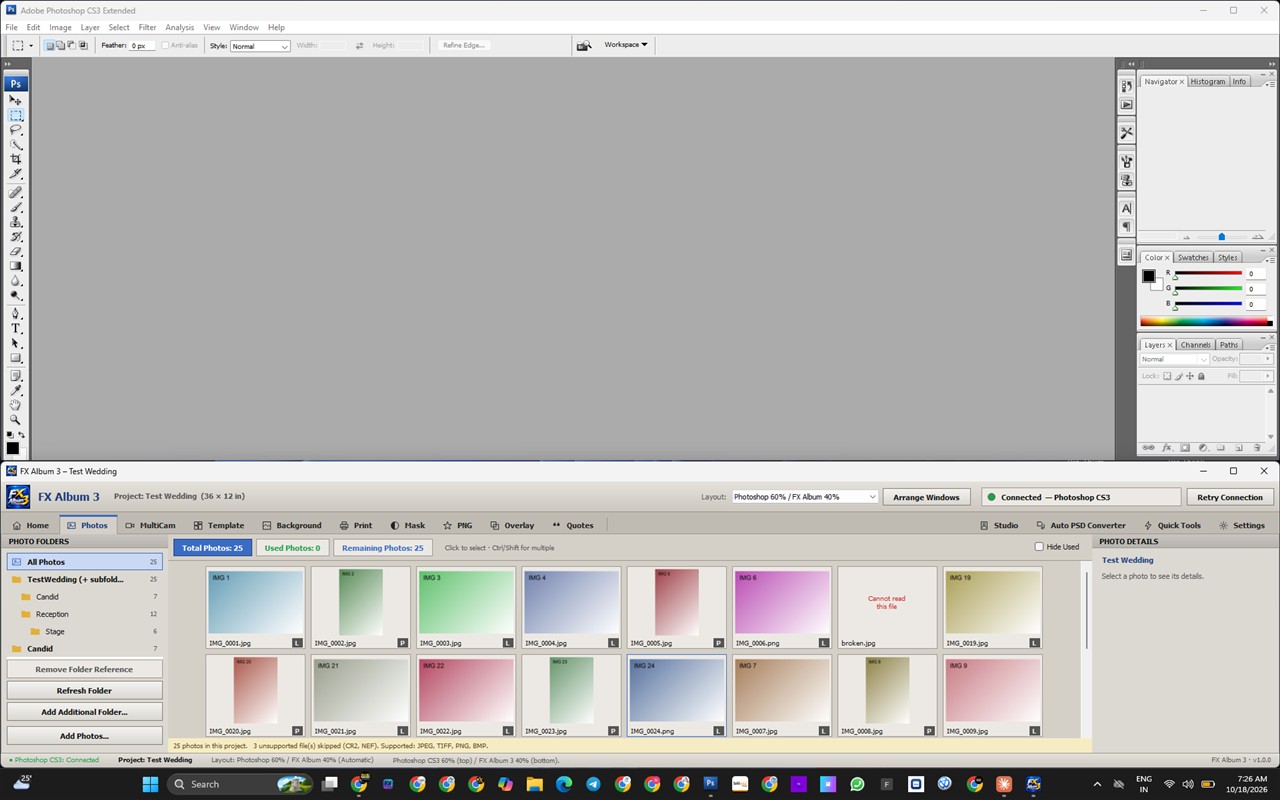Toggle Lock all padlock in Layers panel

pyautogui.click(x=1202, y=377)
